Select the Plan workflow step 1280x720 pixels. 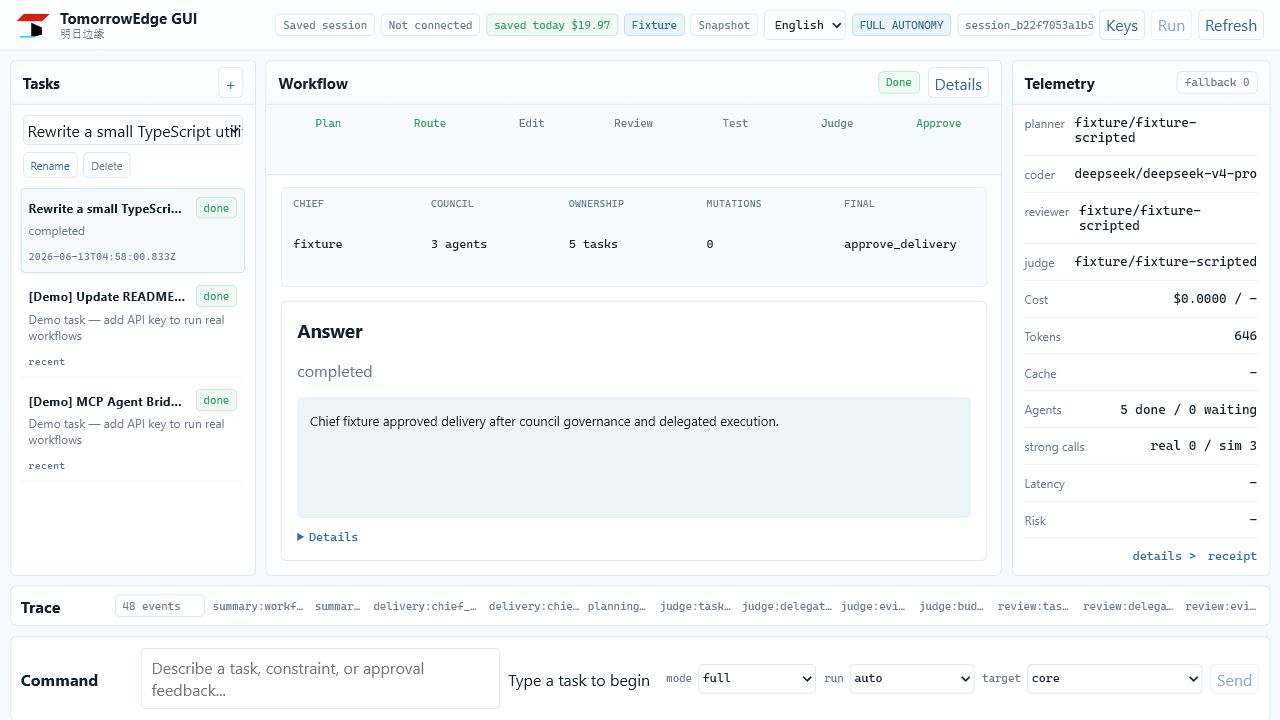tap(328, 123)
